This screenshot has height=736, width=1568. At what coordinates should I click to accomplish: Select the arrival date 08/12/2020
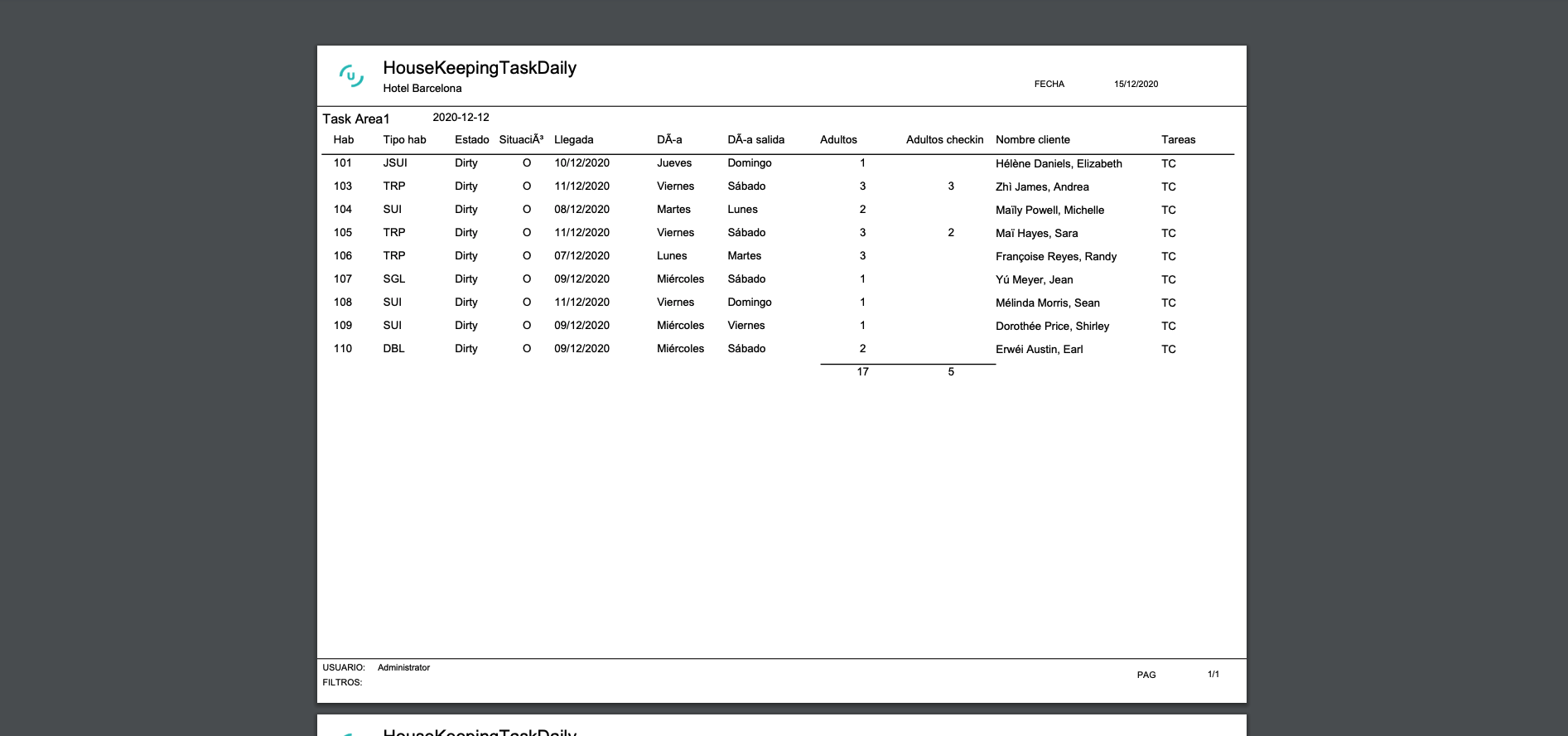[x=581, y=210]
